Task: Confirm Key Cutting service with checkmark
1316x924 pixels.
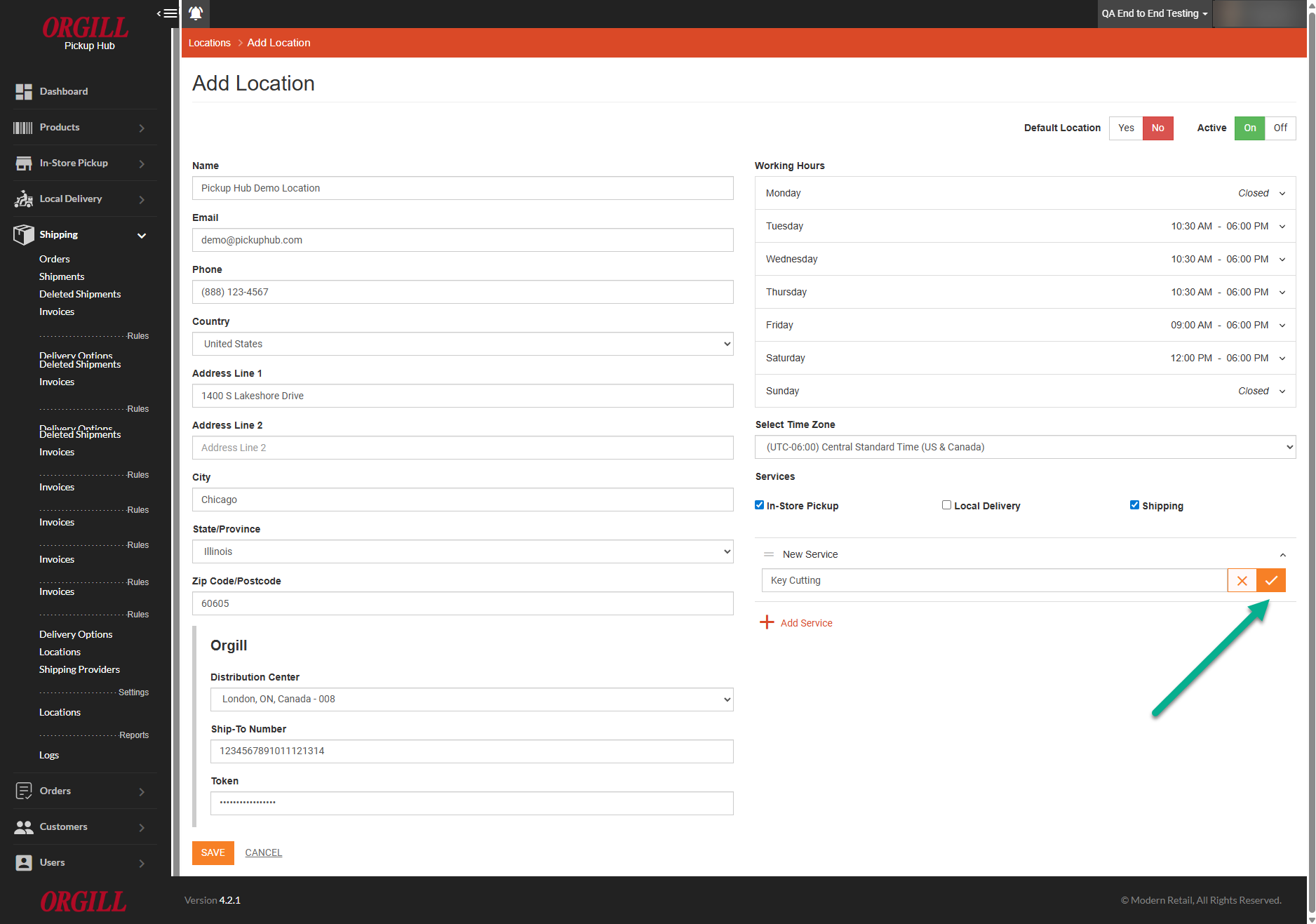Action: point(1271,581)
